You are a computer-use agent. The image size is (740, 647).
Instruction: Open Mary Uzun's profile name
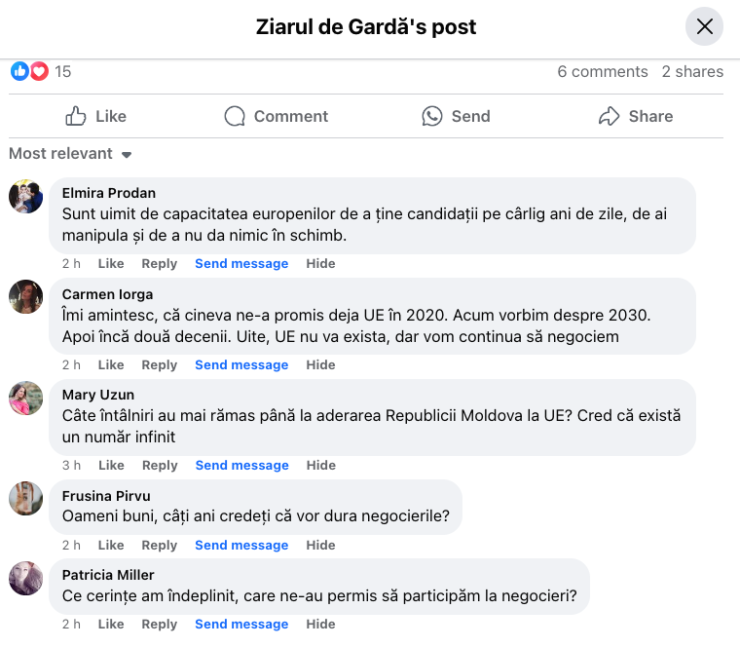point(98,395)
